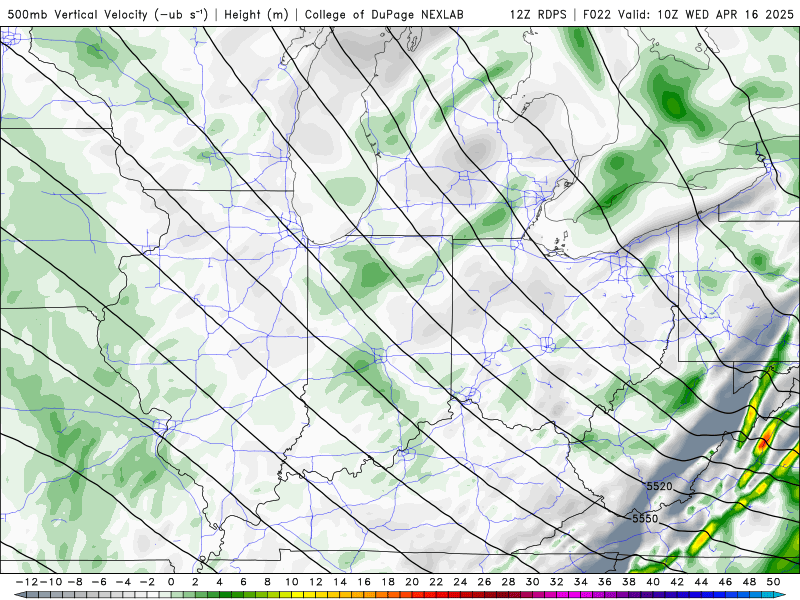The width and height of the screenshot is (800, 600).
Task: Click the −8 value on the color scale
Action: point(75,582)
